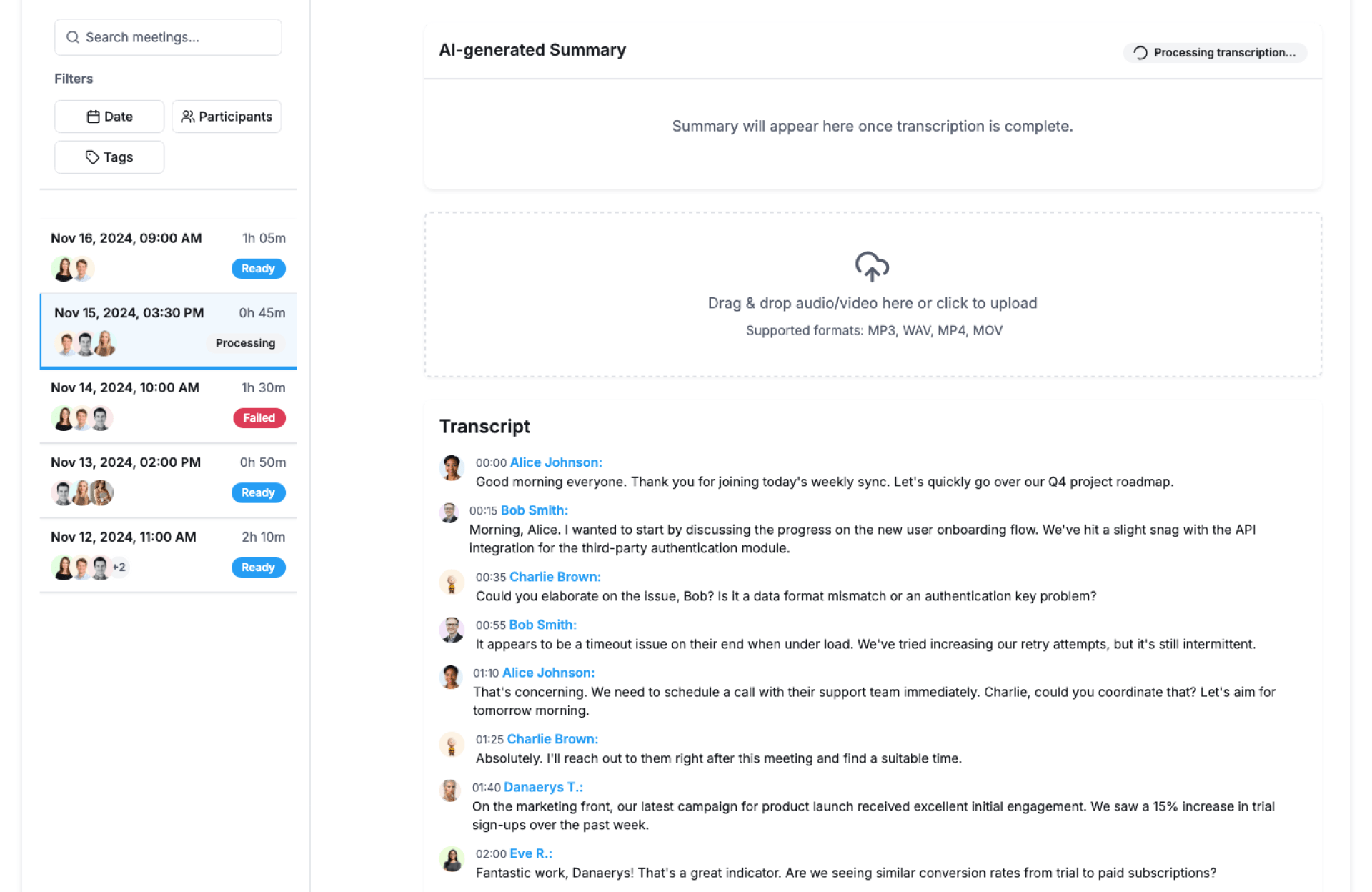The width and height of the screenshot is (1372, 892).
Task: Click the cloud upload icon
Action: (x=872, y=267)
